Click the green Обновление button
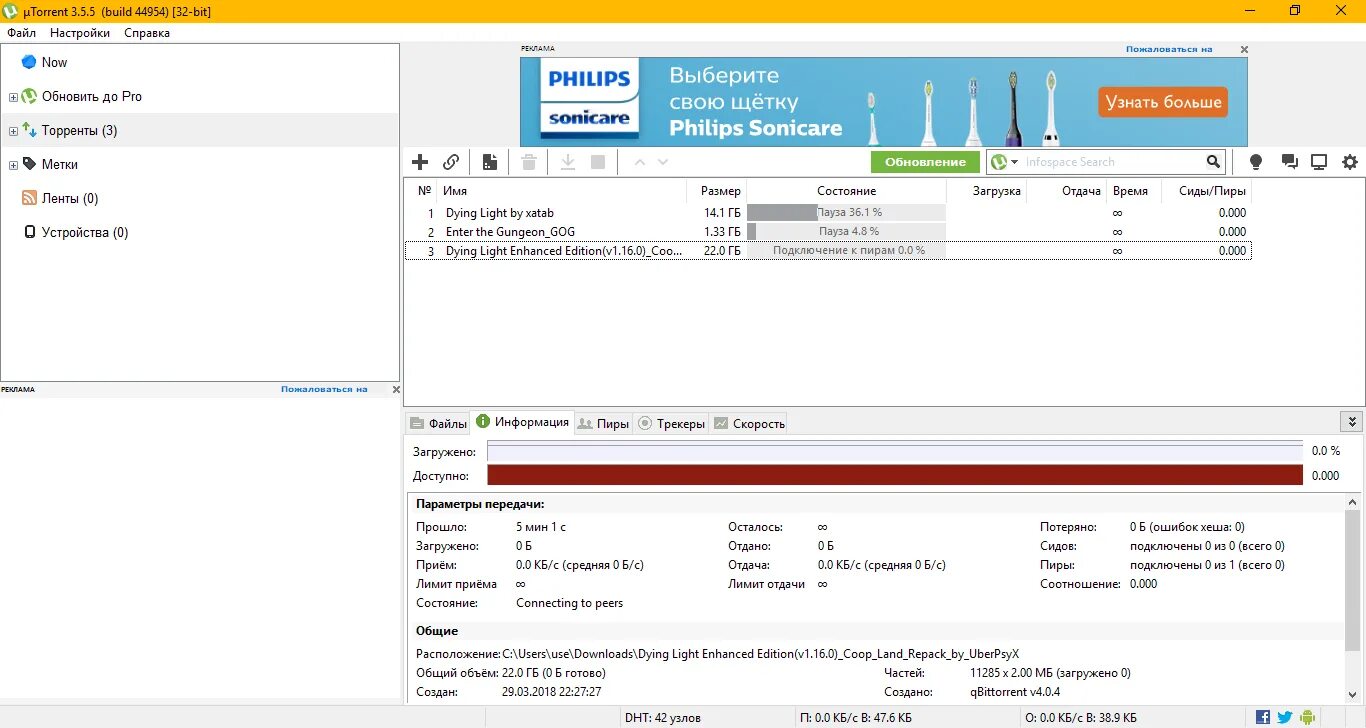 (925, 162)
